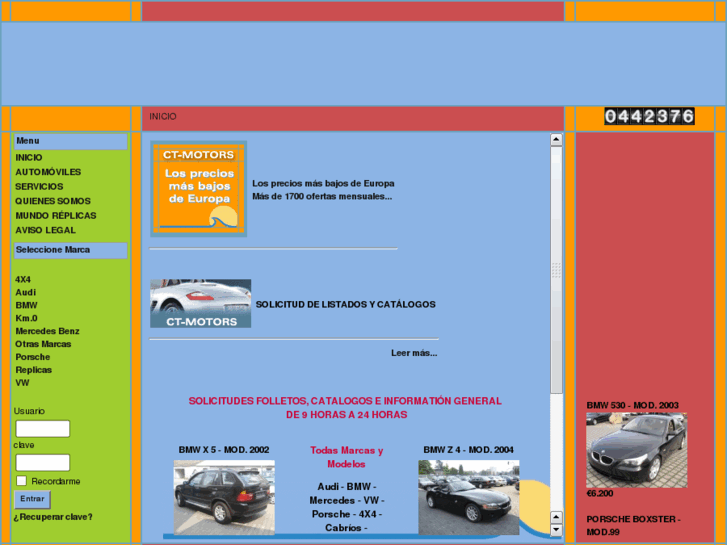
Task: Select the Mercedes Benz brand link
Action: [47, 331]
